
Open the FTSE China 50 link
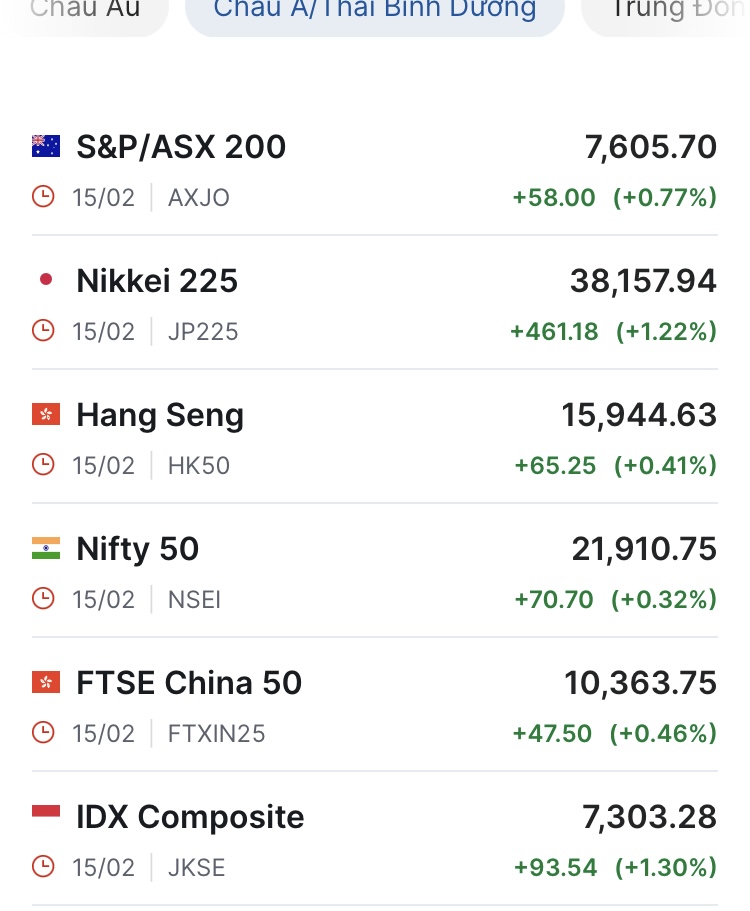point(189,683)
